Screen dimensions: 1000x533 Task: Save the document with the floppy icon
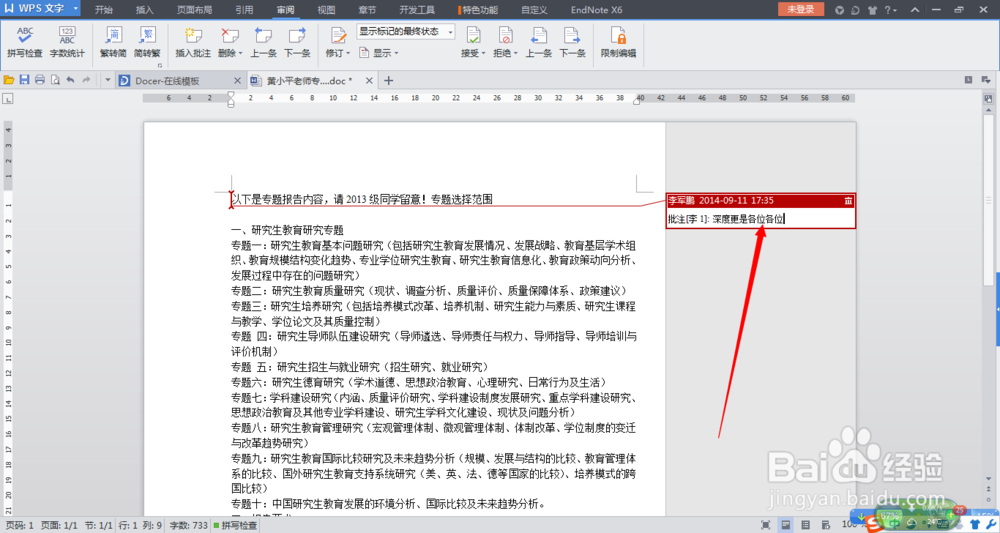coord(24,80)
